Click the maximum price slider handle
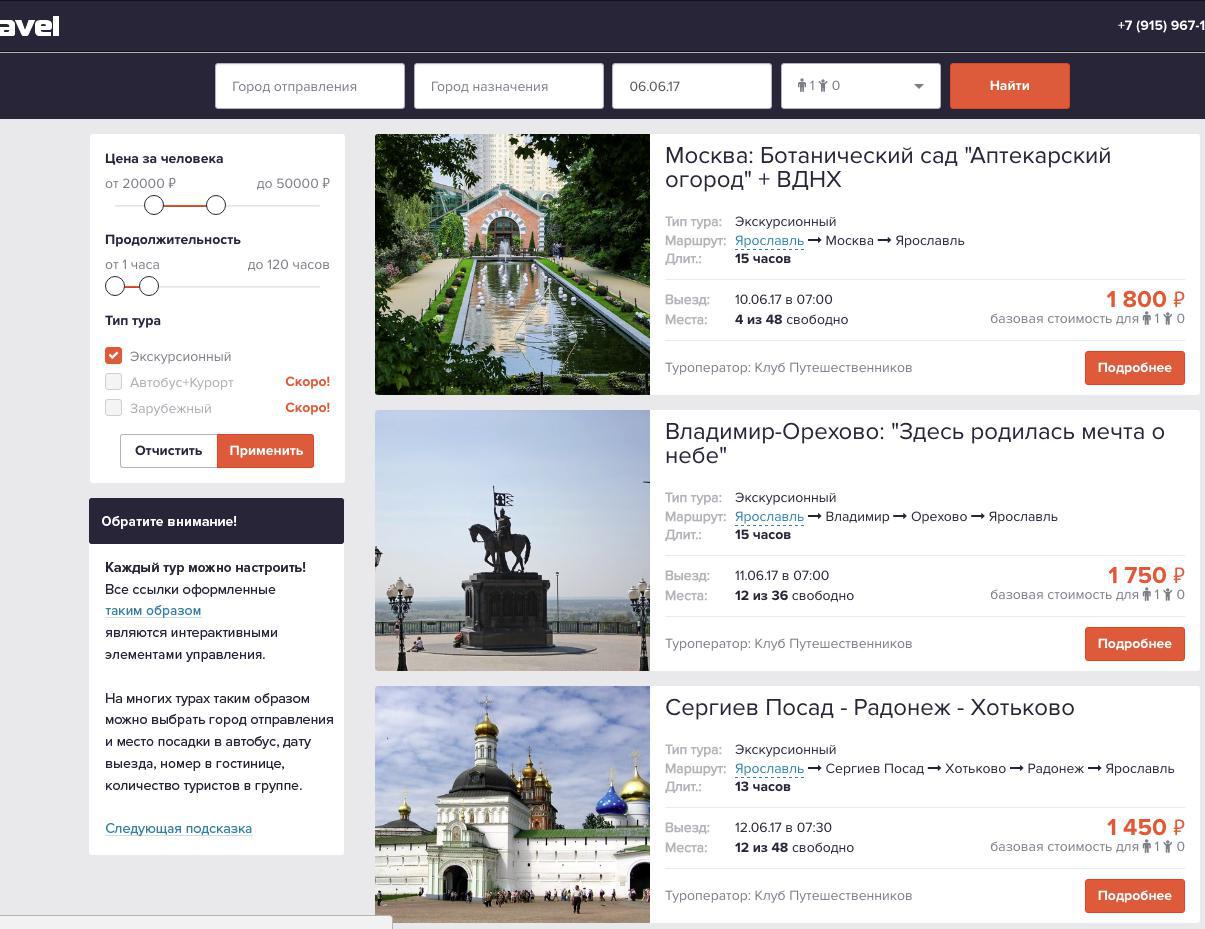 [x=216, y=205]
